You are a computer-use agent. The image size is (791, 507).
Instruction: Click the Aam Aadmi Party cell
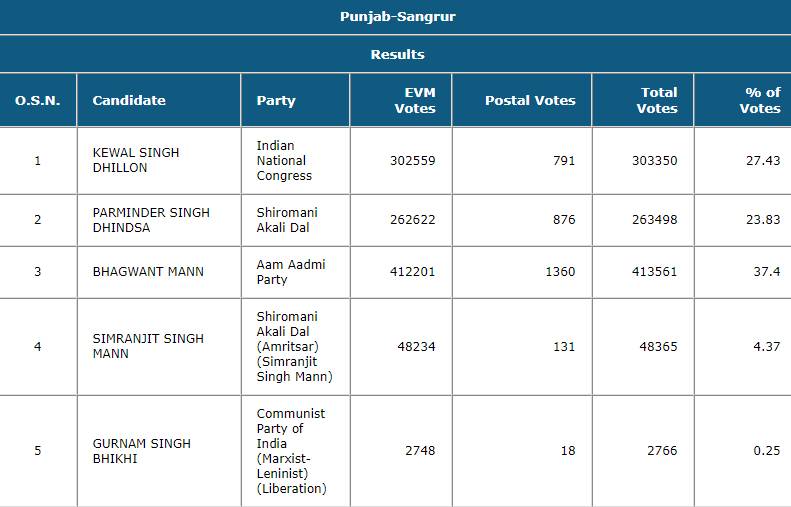tap(291, 271)
